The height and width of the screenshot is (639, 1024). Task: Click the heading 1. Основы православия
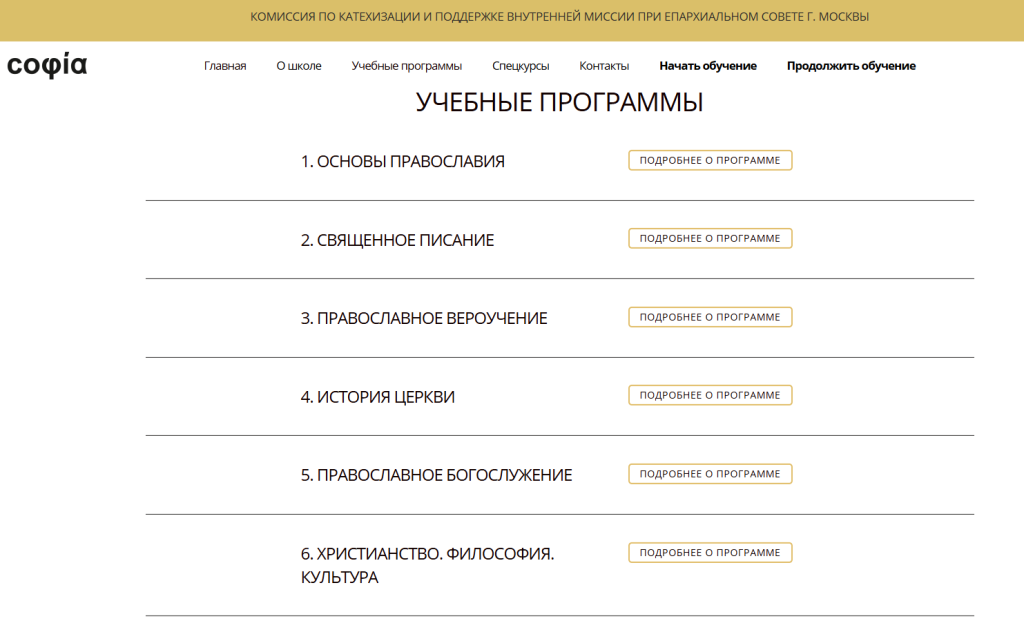[402, 161]
